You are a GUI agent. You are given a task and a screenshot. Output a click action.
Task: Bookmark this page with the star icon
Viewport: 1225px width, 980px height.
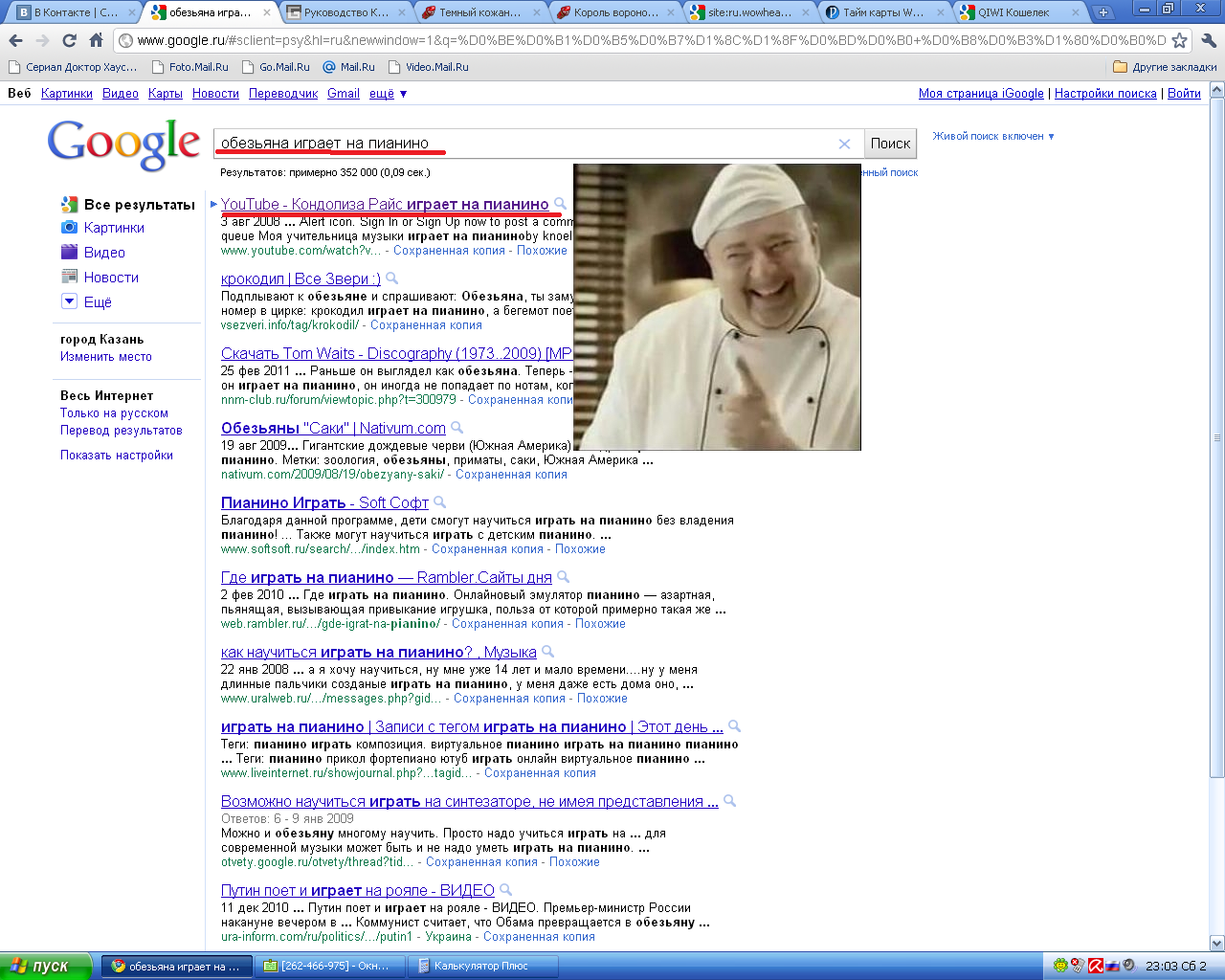click(1180, 40)
